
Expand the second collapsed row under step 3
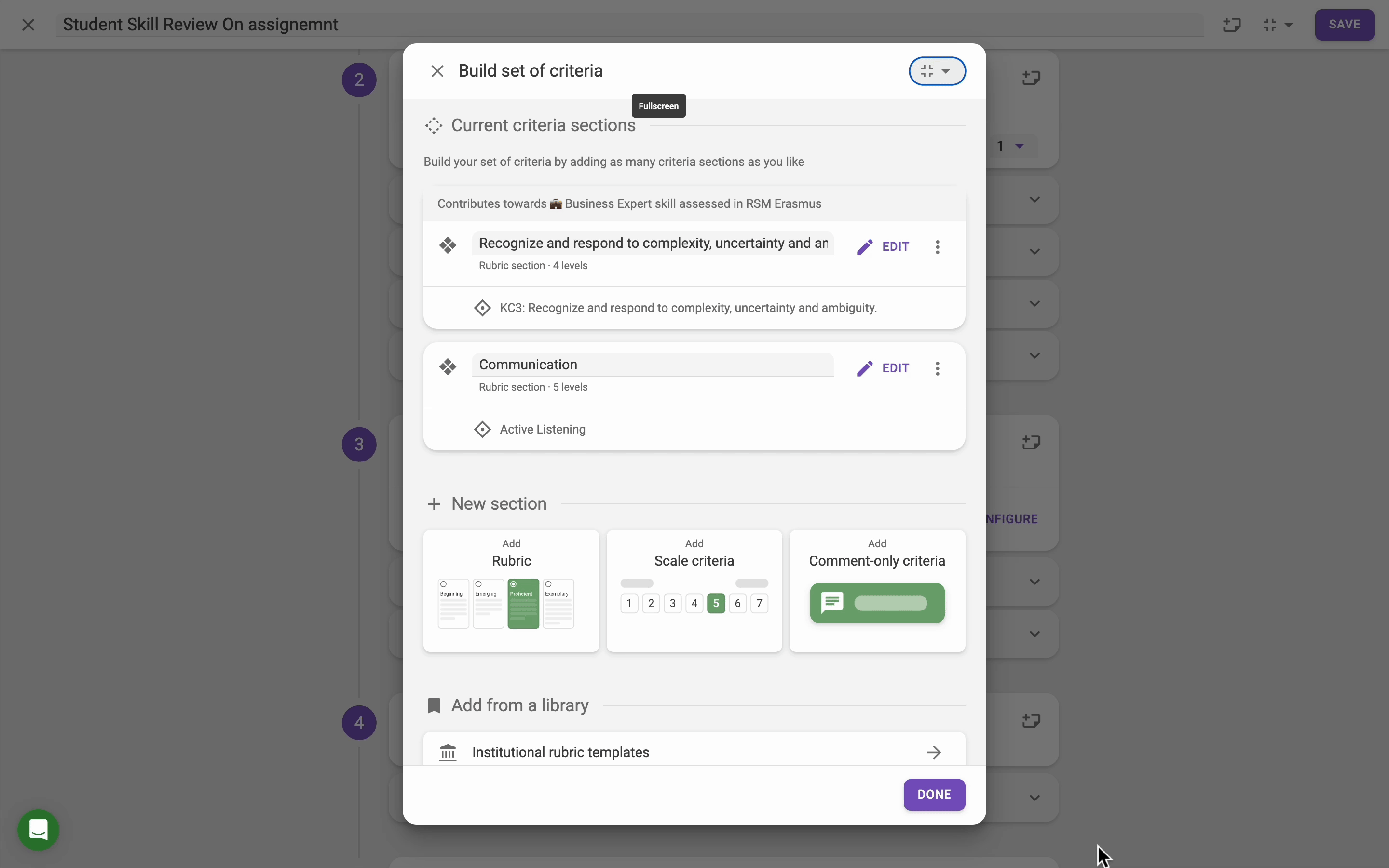click(x=1035, y=634)
